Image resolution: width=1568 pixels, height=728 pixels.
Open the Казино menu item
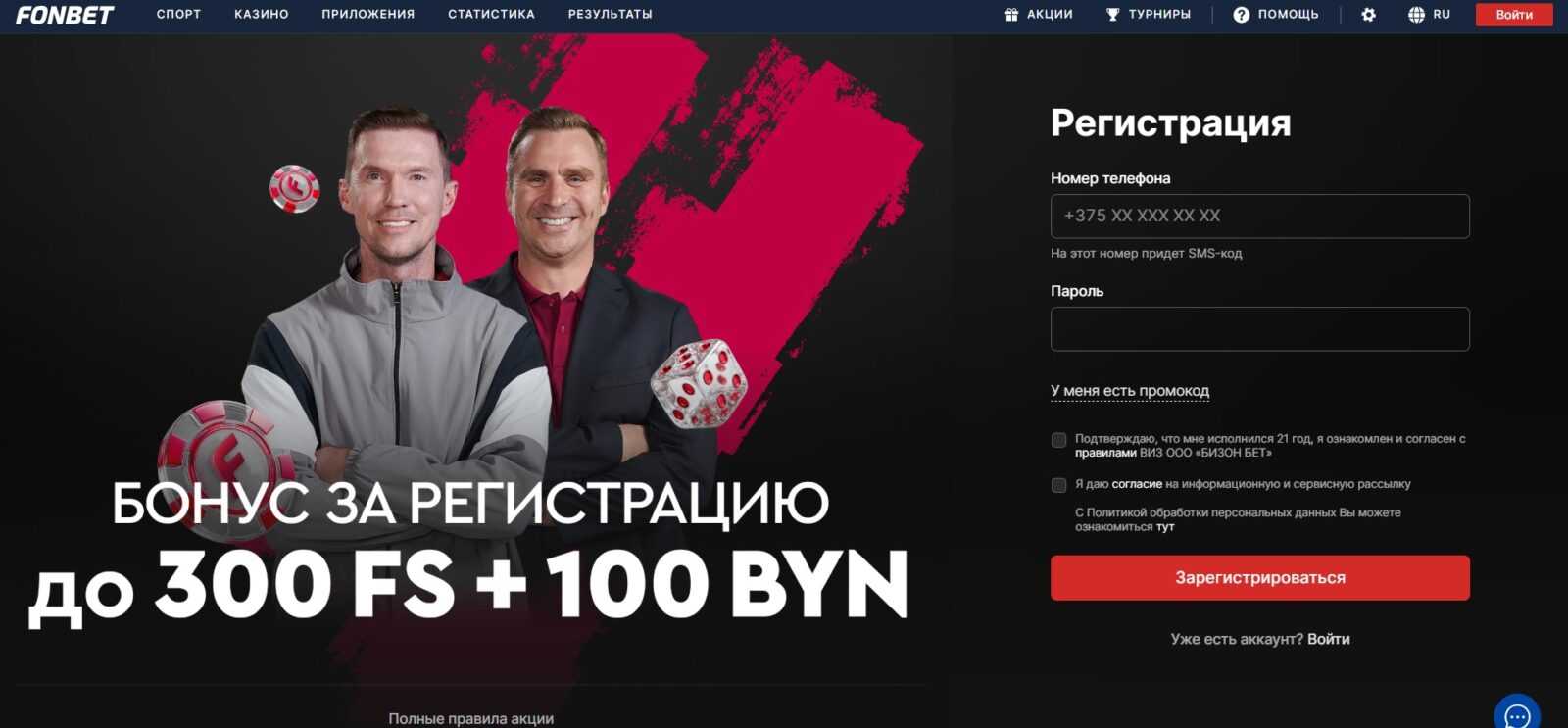tap(262, 15)
